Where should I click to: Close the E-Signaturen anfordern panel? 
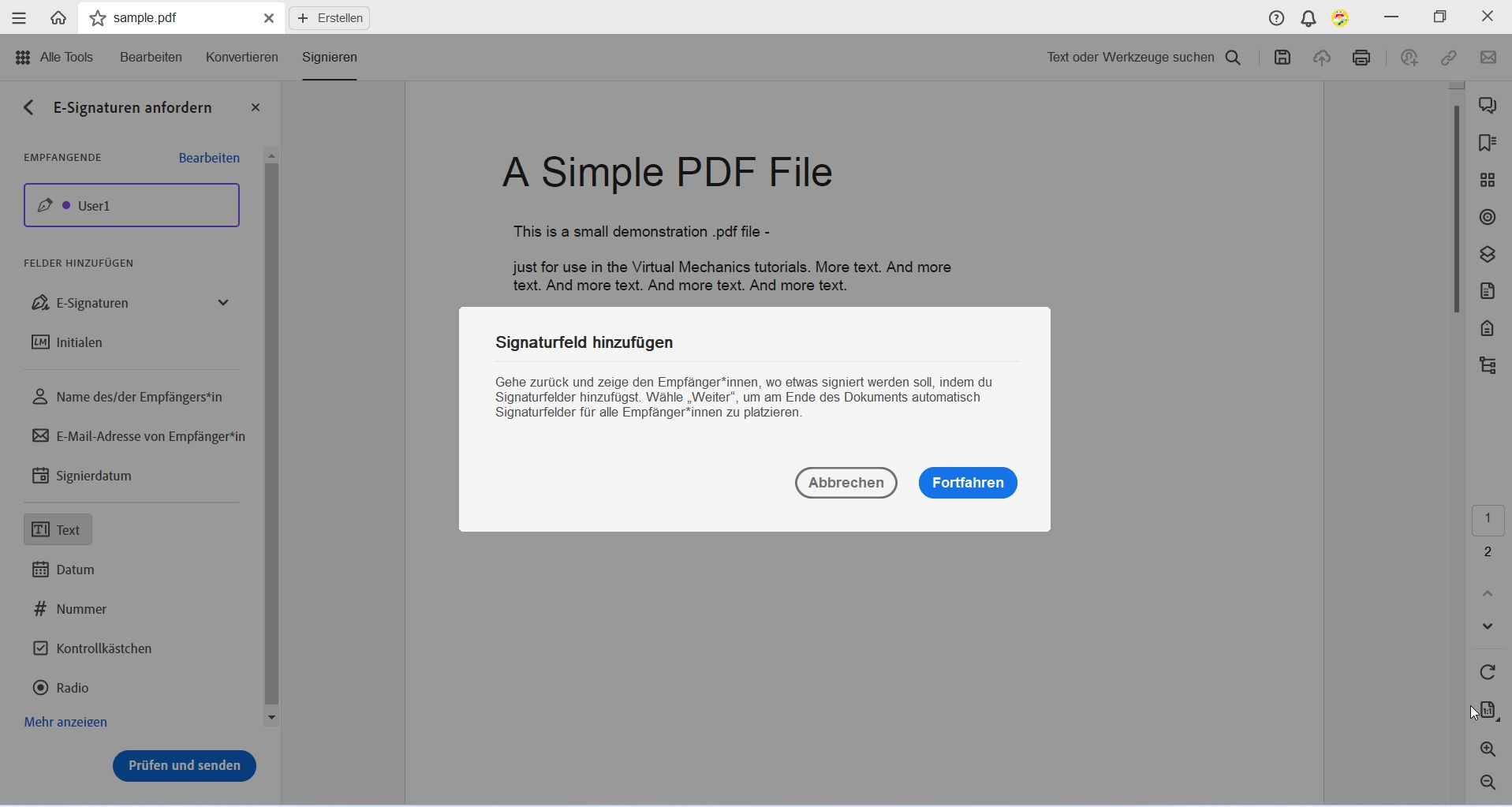[255, 107]
